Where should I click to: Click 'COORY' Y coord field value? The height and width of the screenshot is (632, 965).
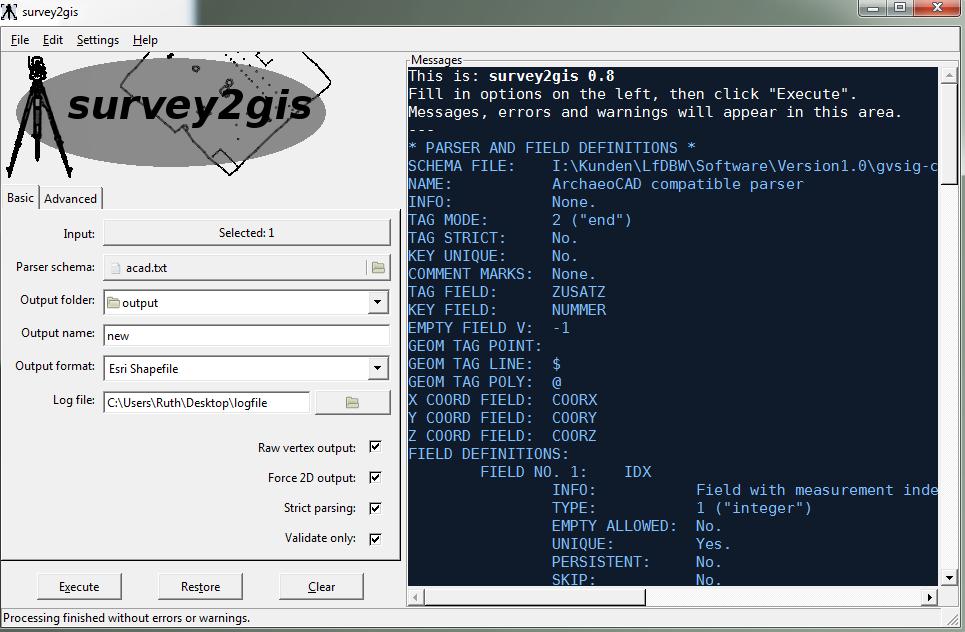[574, 418]
